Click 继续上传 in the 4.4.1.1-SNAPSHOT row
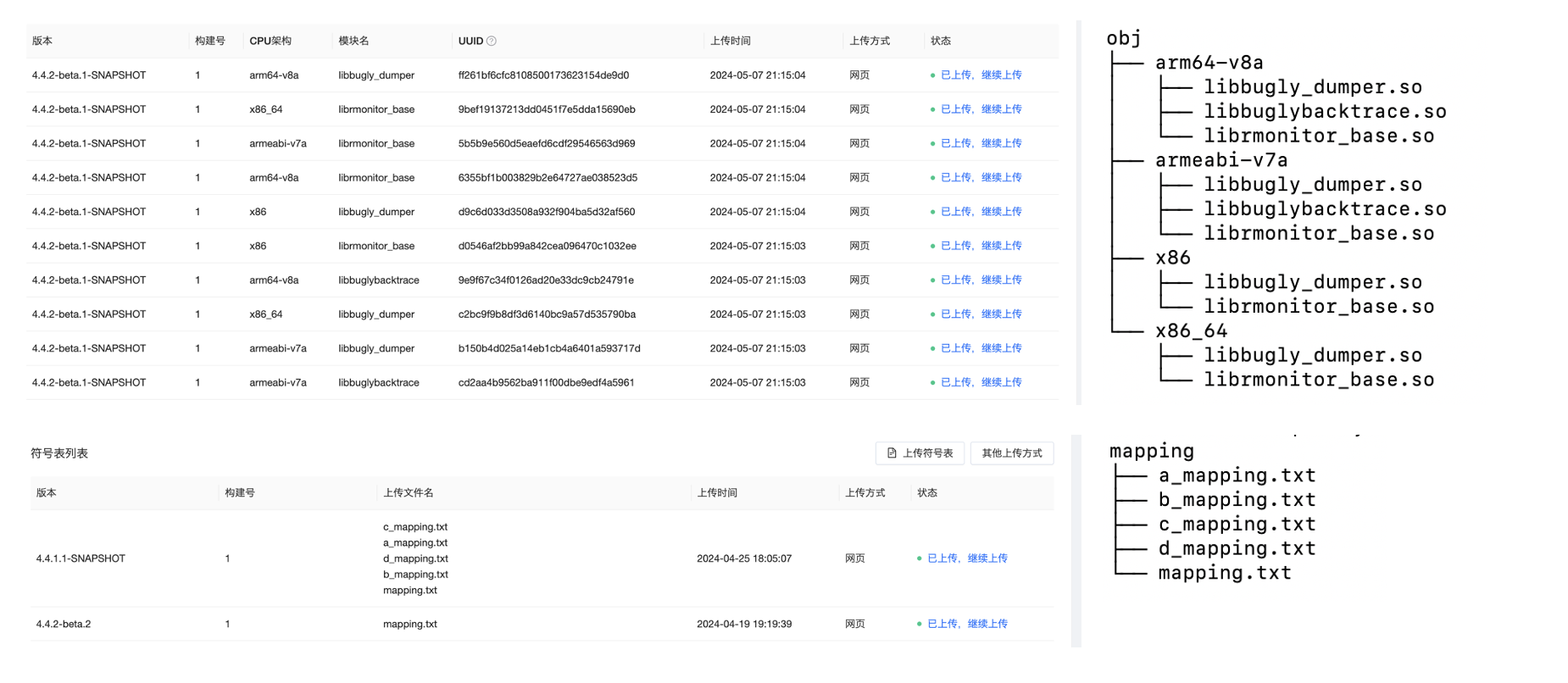The width and height of the screenshot is (1568, 683). (987, 558)
